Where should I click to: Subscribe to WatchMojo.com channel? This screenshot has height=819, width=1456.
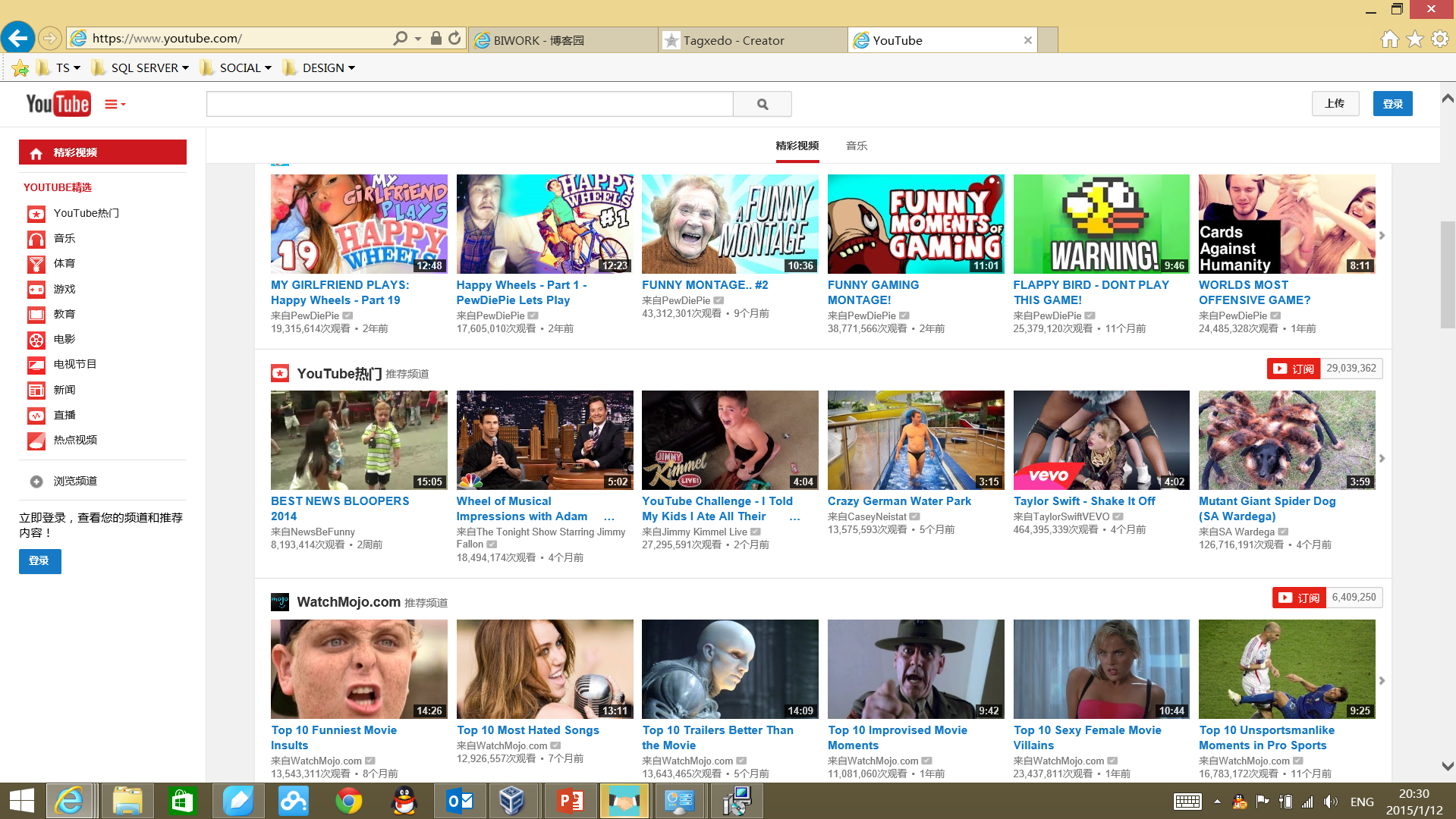tap(1299, 598)
